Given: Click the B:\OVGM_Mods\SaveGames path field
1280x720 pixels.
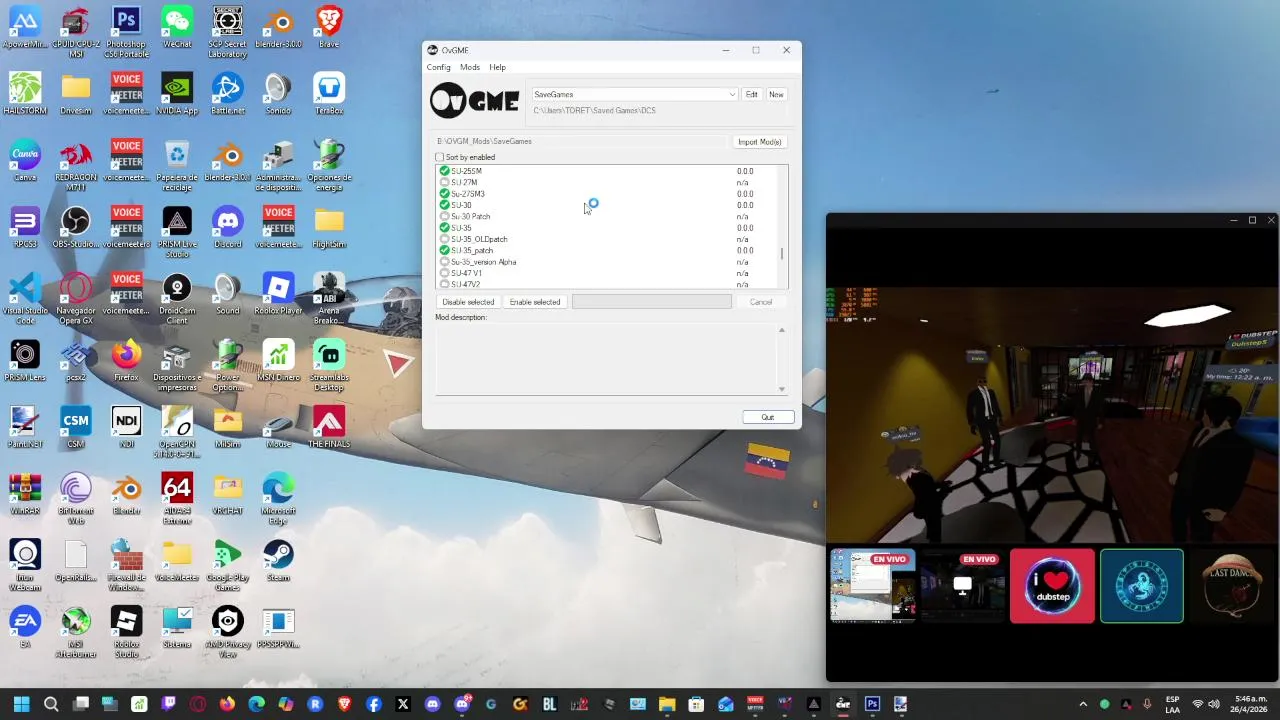Looking at the screenshot, I should pyautogui.click(x=580, y=142).
